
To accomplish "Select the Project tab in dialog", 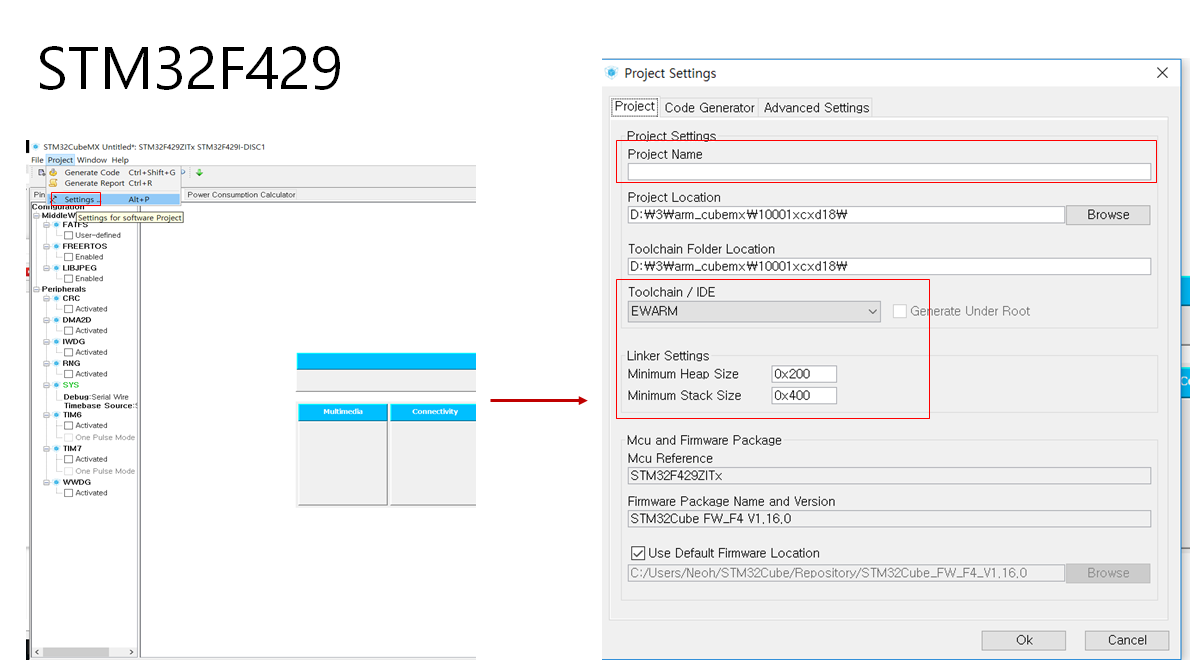I will [x=634, y=106].
